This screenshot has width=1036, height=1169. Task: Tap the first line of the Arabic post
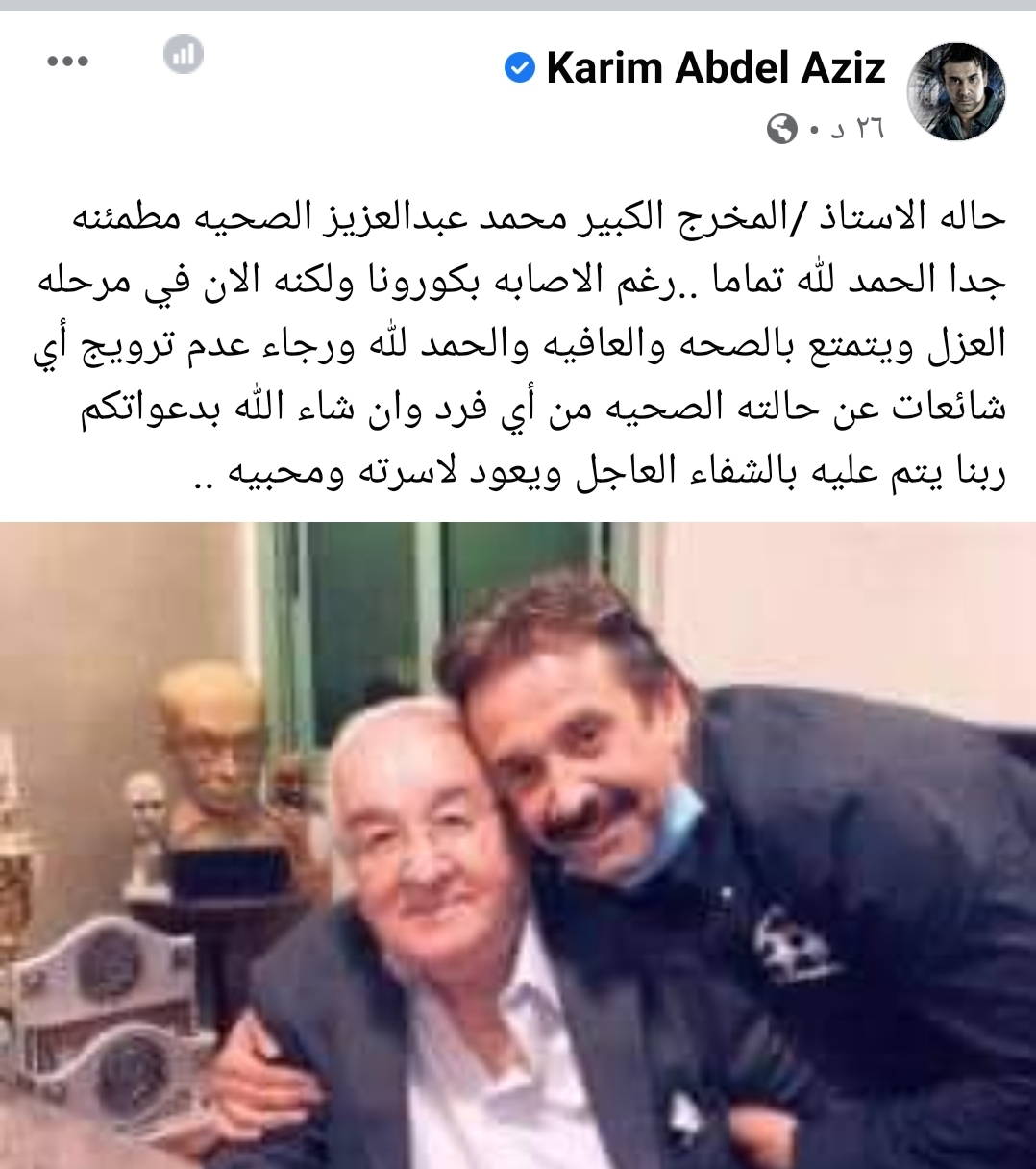tap(539, 216)
